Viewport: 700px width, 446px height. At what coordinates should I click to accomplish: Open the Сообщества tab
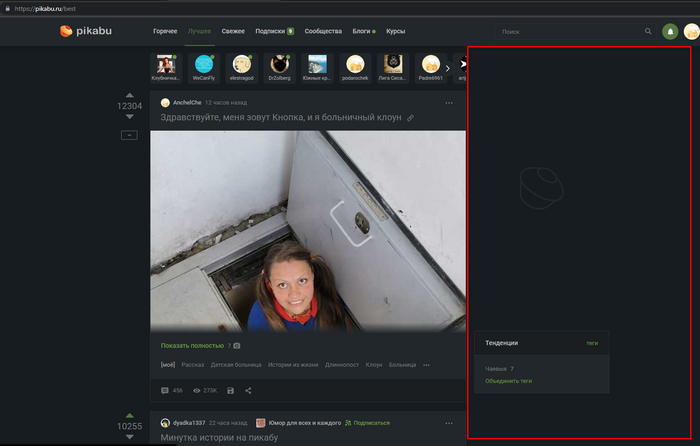321,31
